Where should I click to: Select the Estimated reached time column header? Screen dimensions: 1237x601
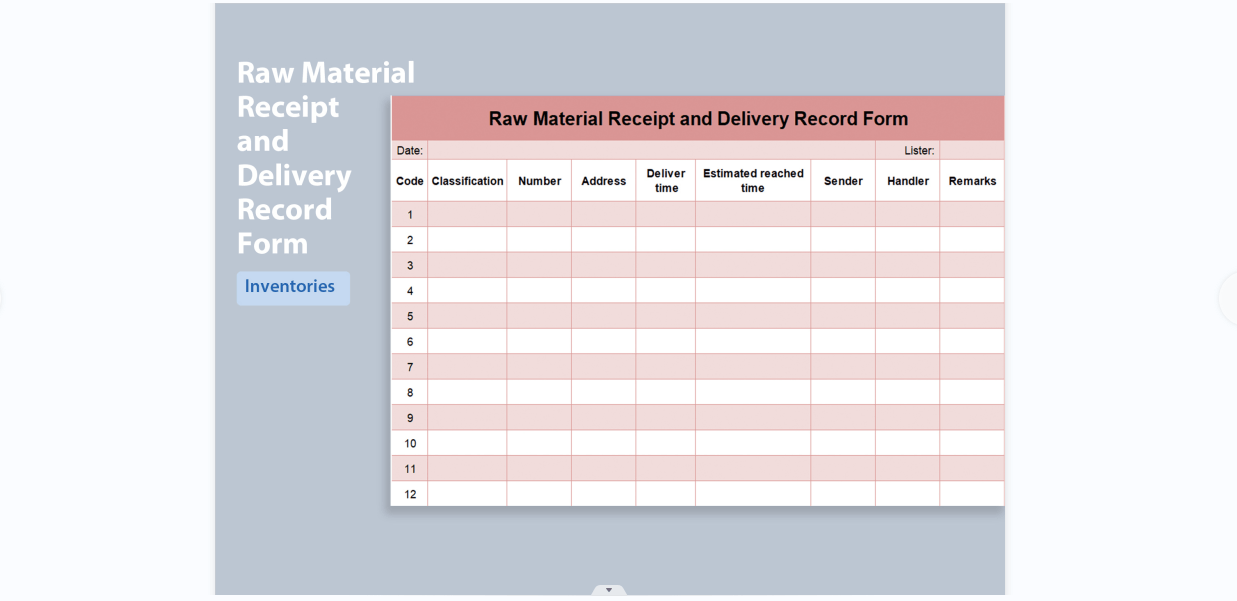point(752,181)
